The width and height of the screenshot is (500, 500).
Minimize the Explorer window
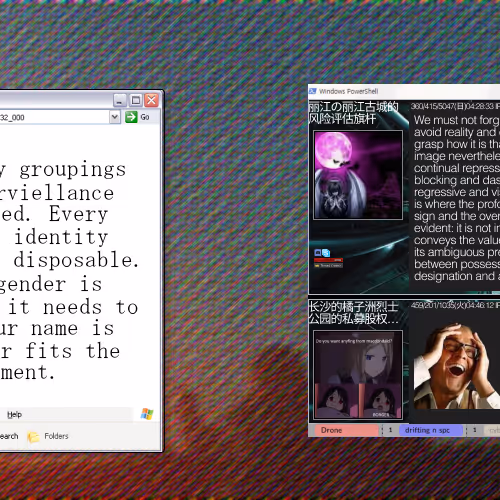click(120, 100)
